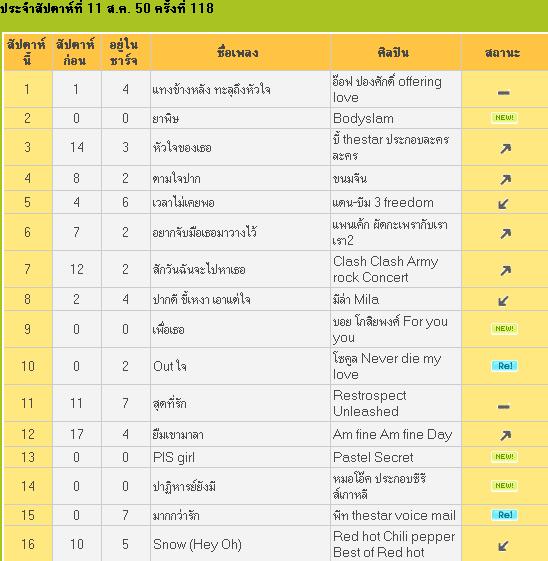Screen dimensions: 548x561
Task: Click the up arrow for Am fine Day row
Action: coord(505,435)
